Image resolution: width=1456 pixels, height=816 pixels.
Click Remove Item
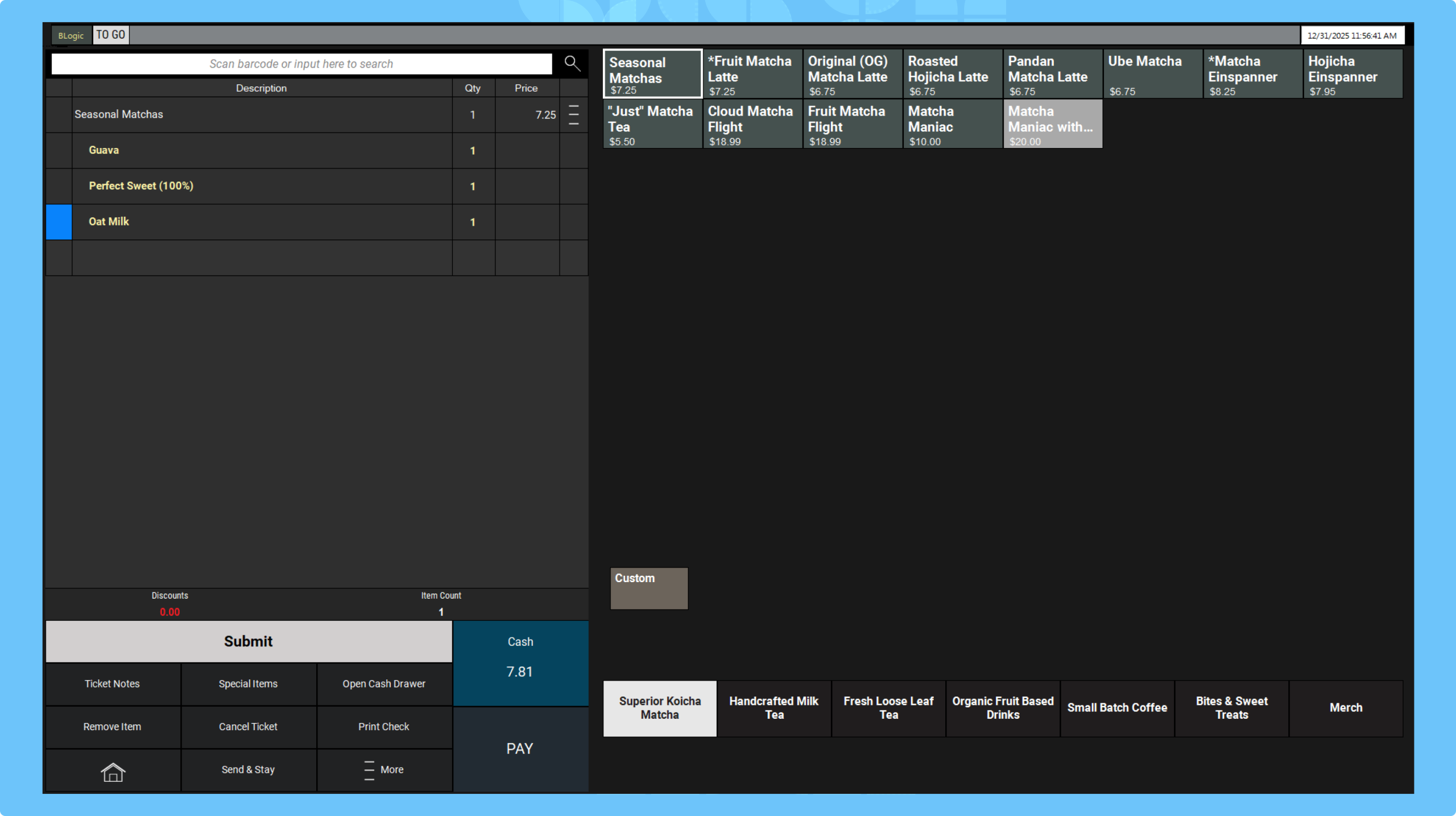coord(113,727)
